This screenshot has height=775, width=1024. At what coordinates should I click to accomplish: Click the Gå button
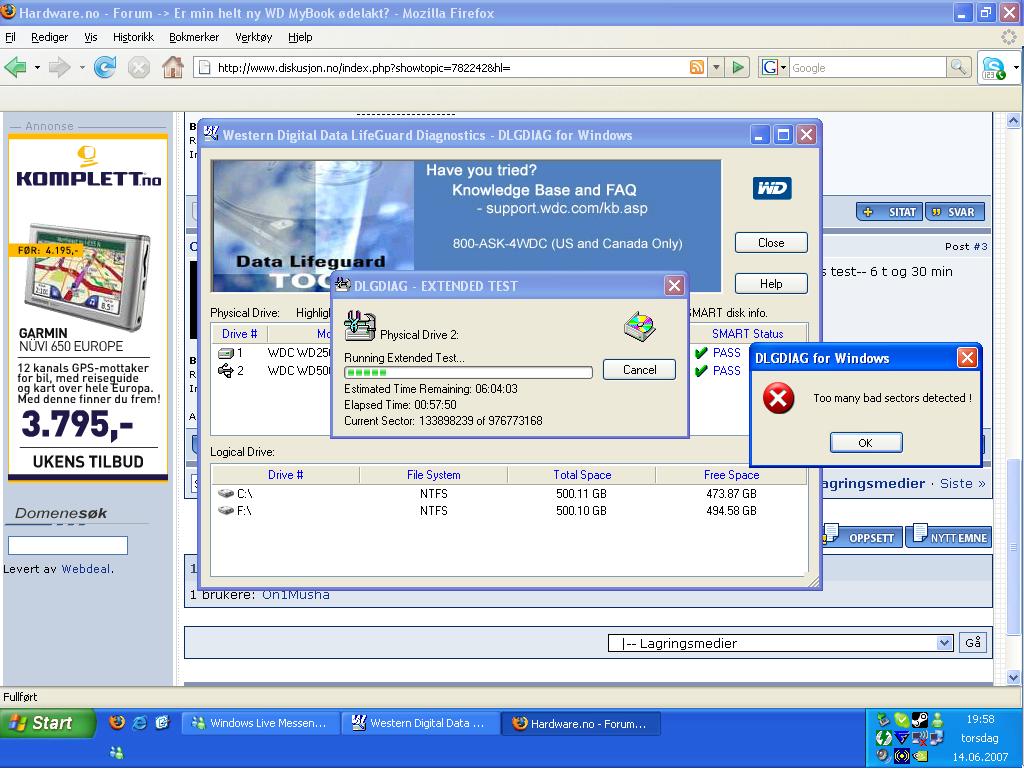[x=972, y=643]
